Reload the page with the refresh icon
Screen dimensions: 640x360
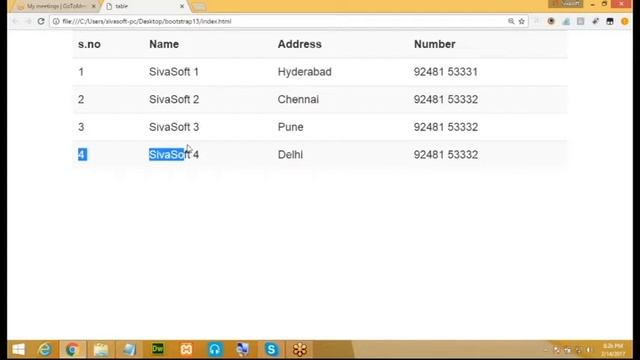coord(41,21)
